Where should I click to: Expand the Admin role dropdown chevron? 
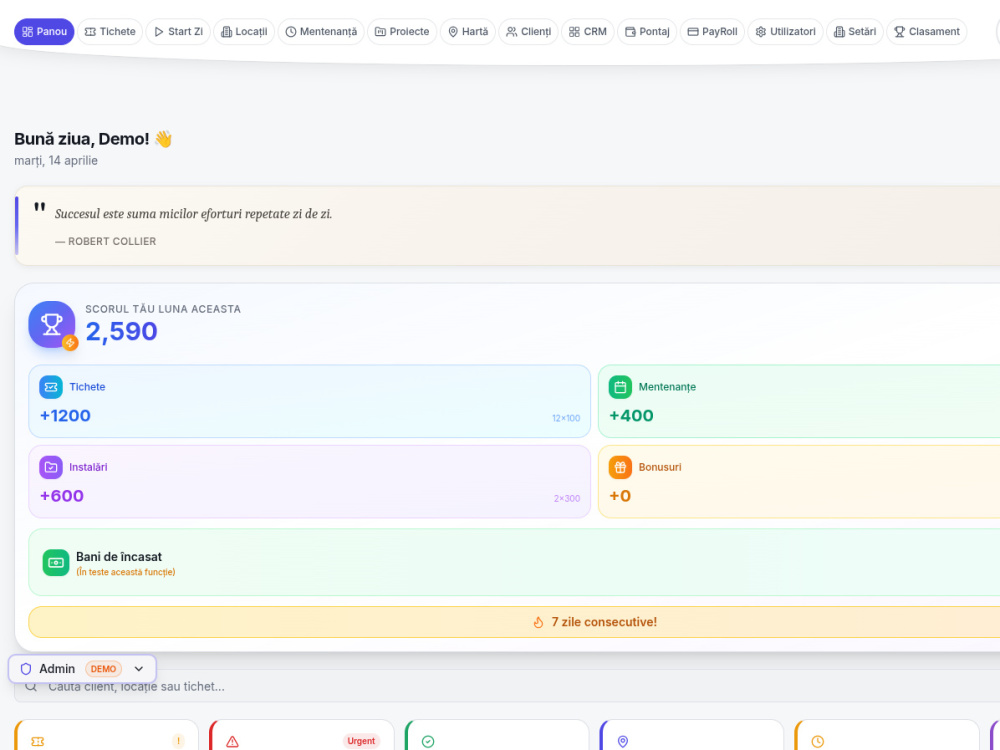(x=139, y=669)
